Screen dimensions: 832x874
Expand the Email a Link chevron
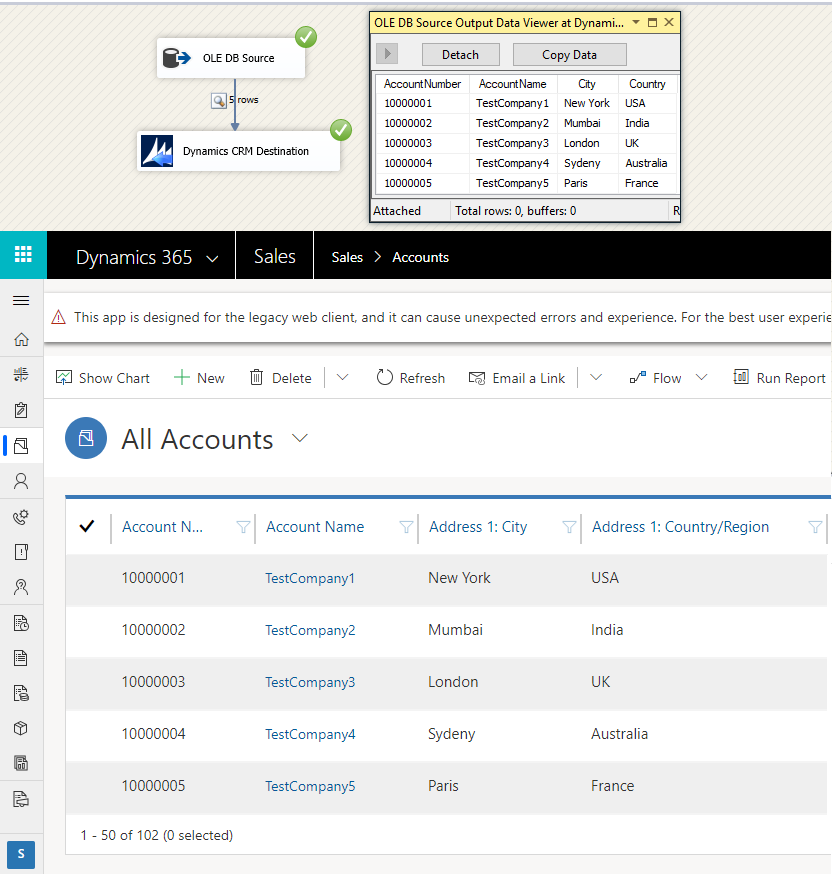coord(596,377)
